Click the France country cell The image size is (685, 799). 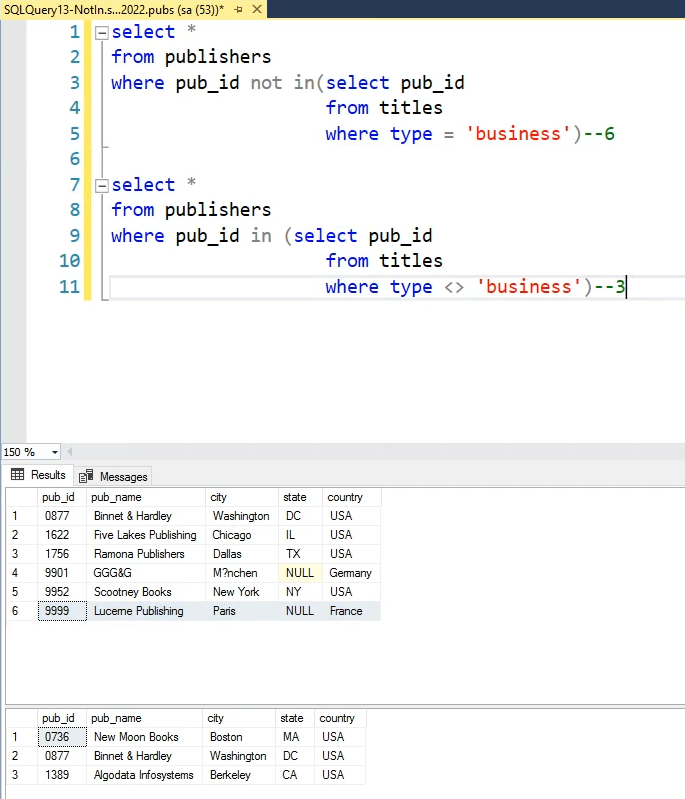pyautogui.click(x=351, y=611)
